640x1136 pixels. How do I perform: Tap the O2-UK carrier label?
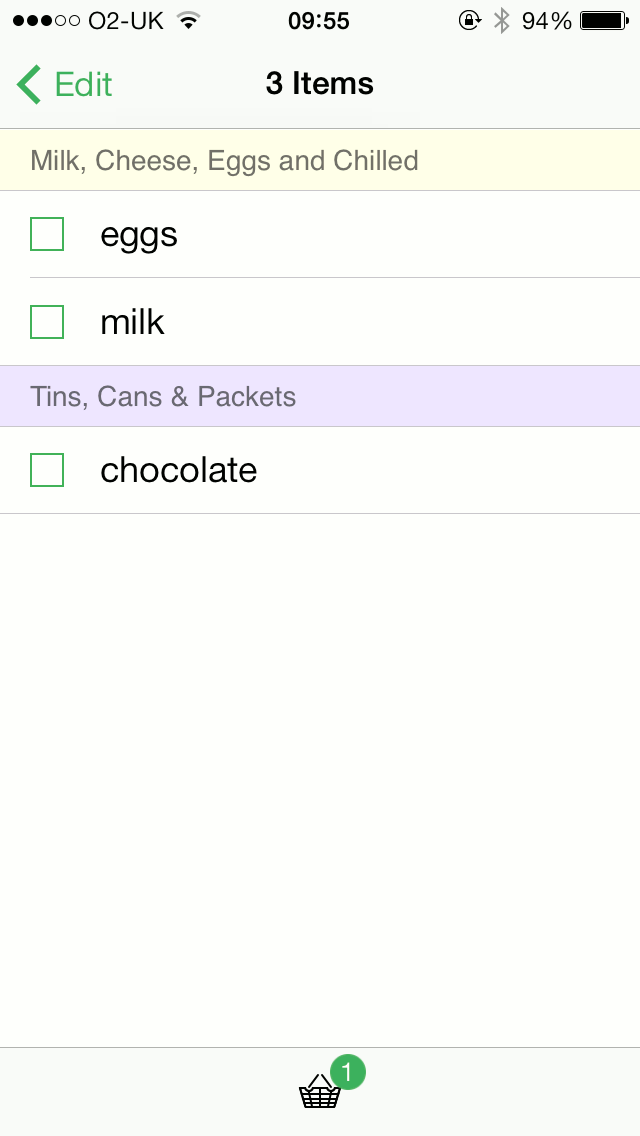[126, 20]
